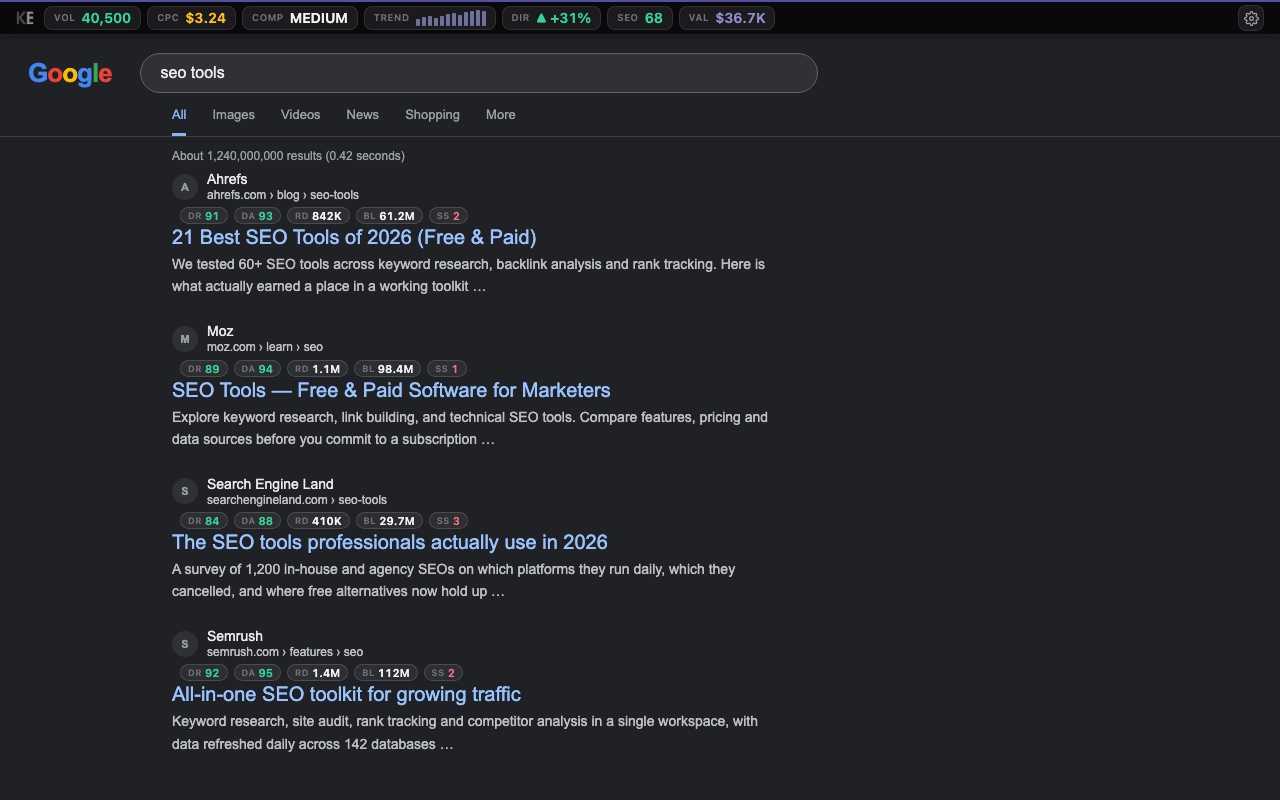Click the Moz snippet 'Explore keyword research'
This screenshot has width=1280, height=800.
[470, 428]
